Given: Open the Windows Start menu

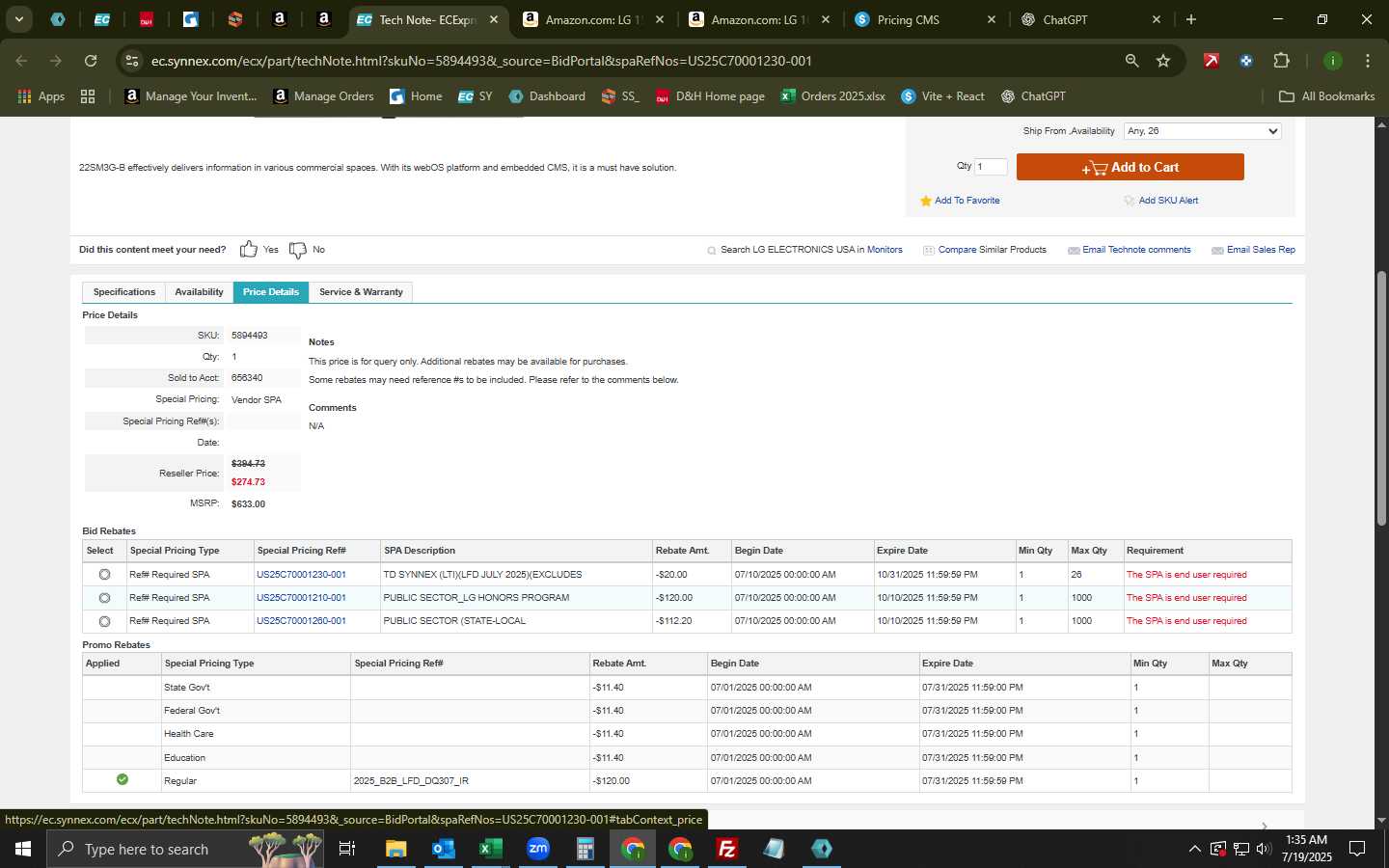Looking at the screenshot, I should 23,849.
